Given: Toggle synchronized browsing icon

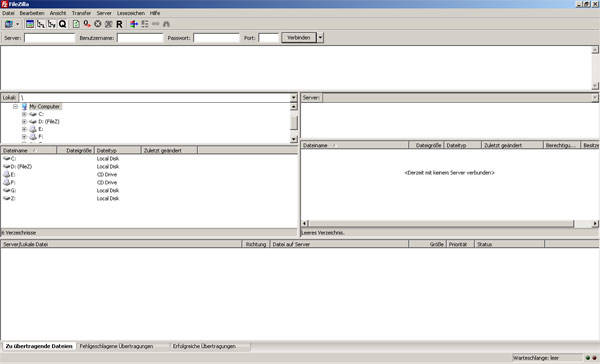Looking at the screenshot, I should point(155,24).
